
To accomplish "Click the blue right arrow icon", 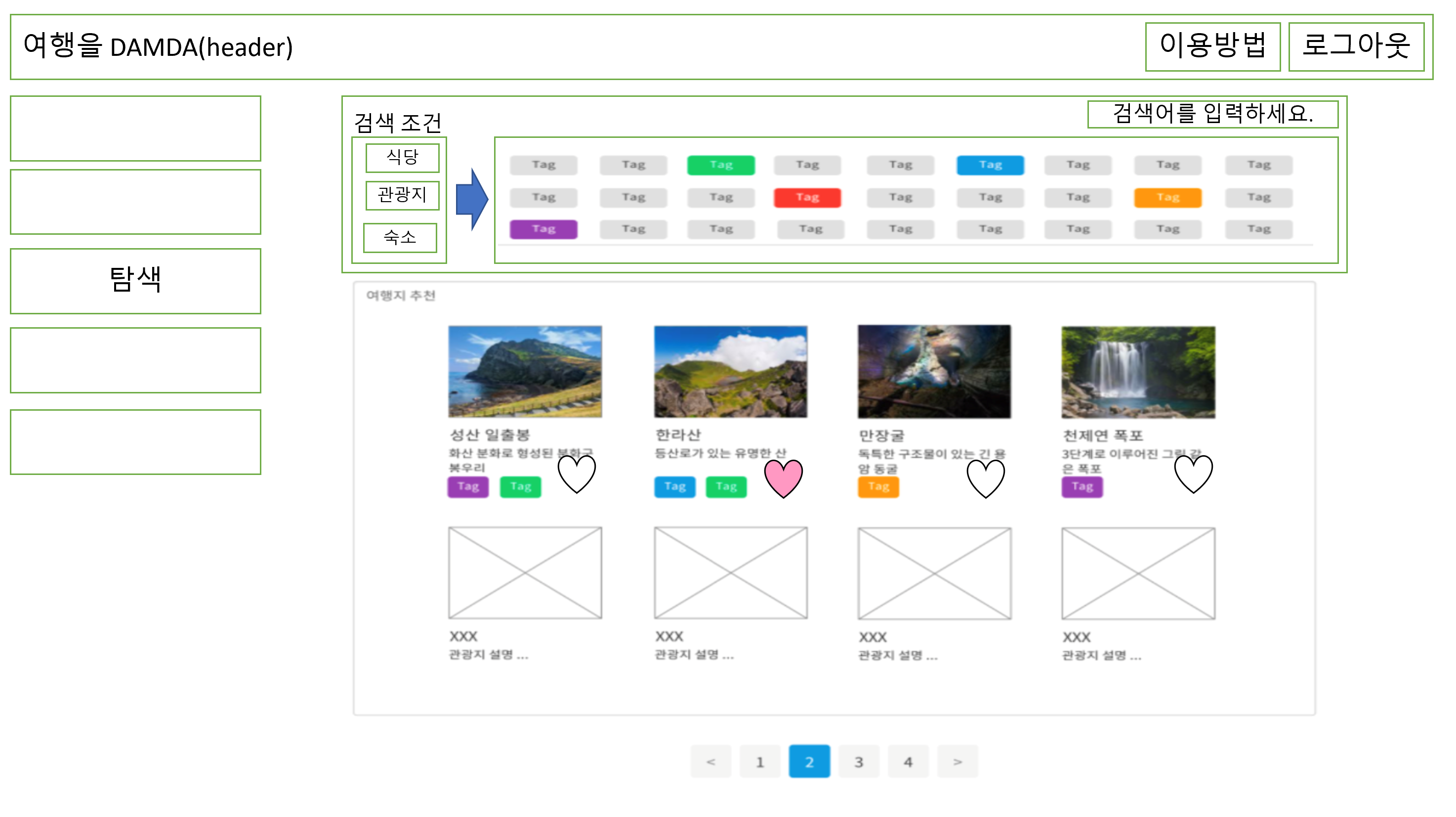I will (471, 199).
